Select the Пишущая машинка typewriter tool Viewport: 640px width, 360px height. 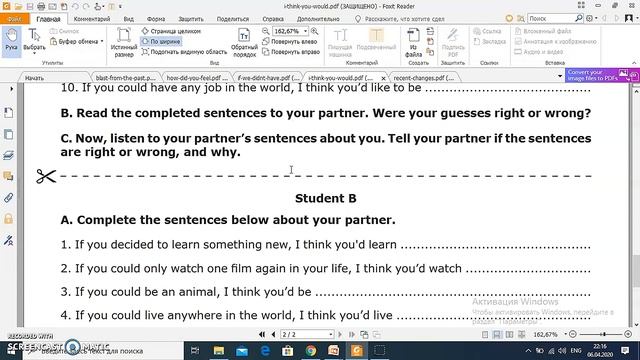coord(340,42)
